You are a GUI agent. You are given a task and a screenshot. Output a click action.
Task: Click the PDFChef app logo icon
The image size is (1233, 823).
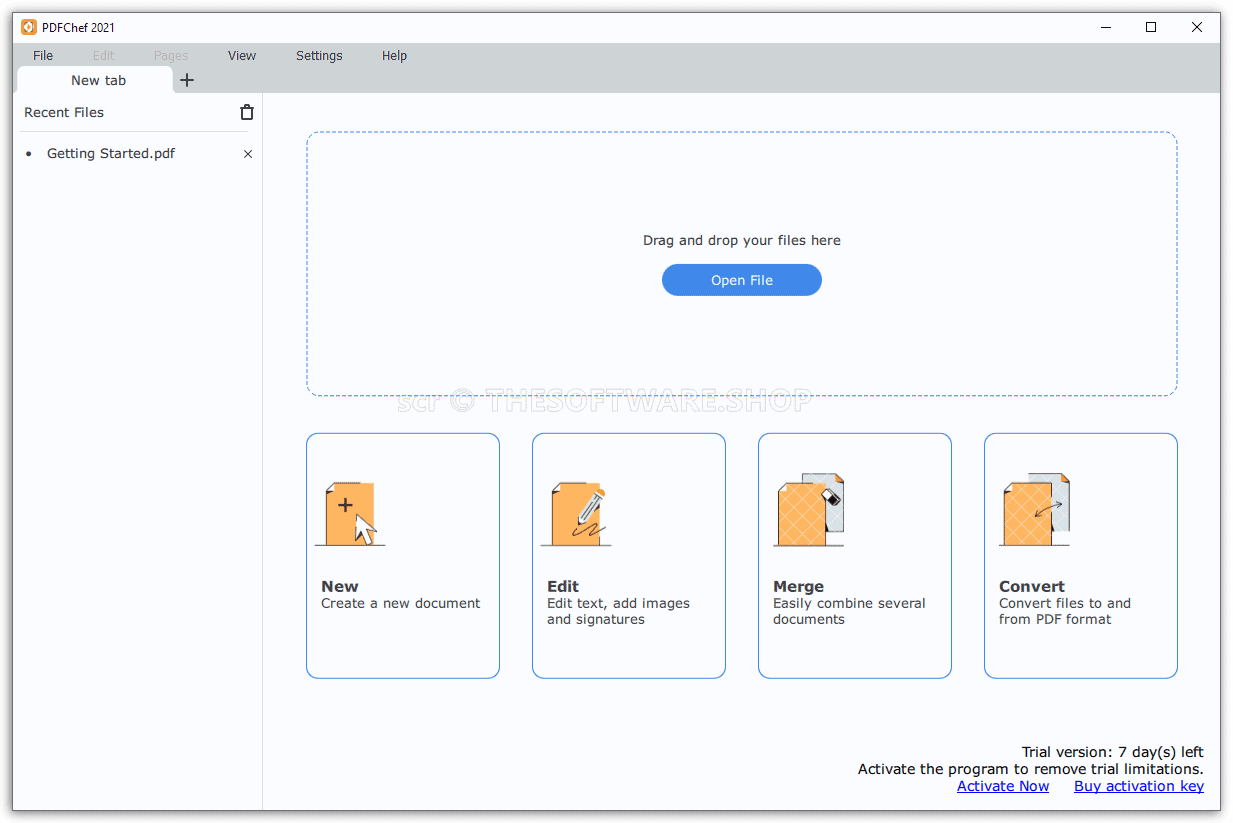point(29,27)
